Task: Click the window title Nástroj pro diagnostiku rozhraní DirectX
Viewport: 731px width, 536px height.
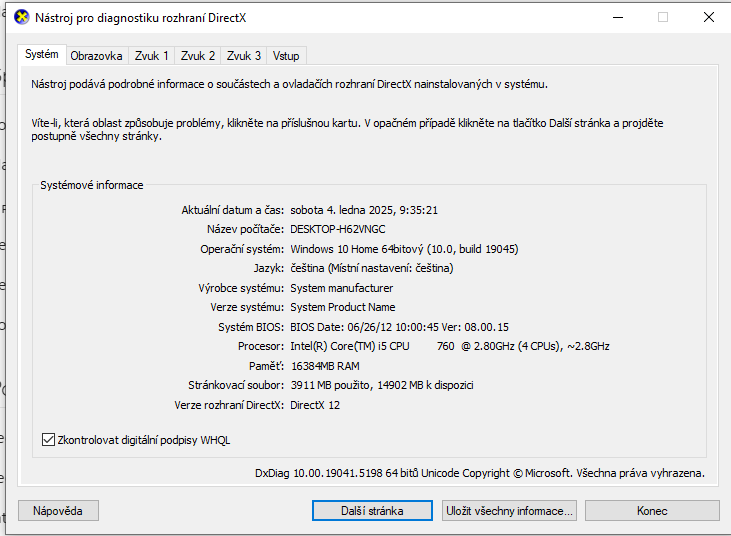Action: click(x=140, y=18)
